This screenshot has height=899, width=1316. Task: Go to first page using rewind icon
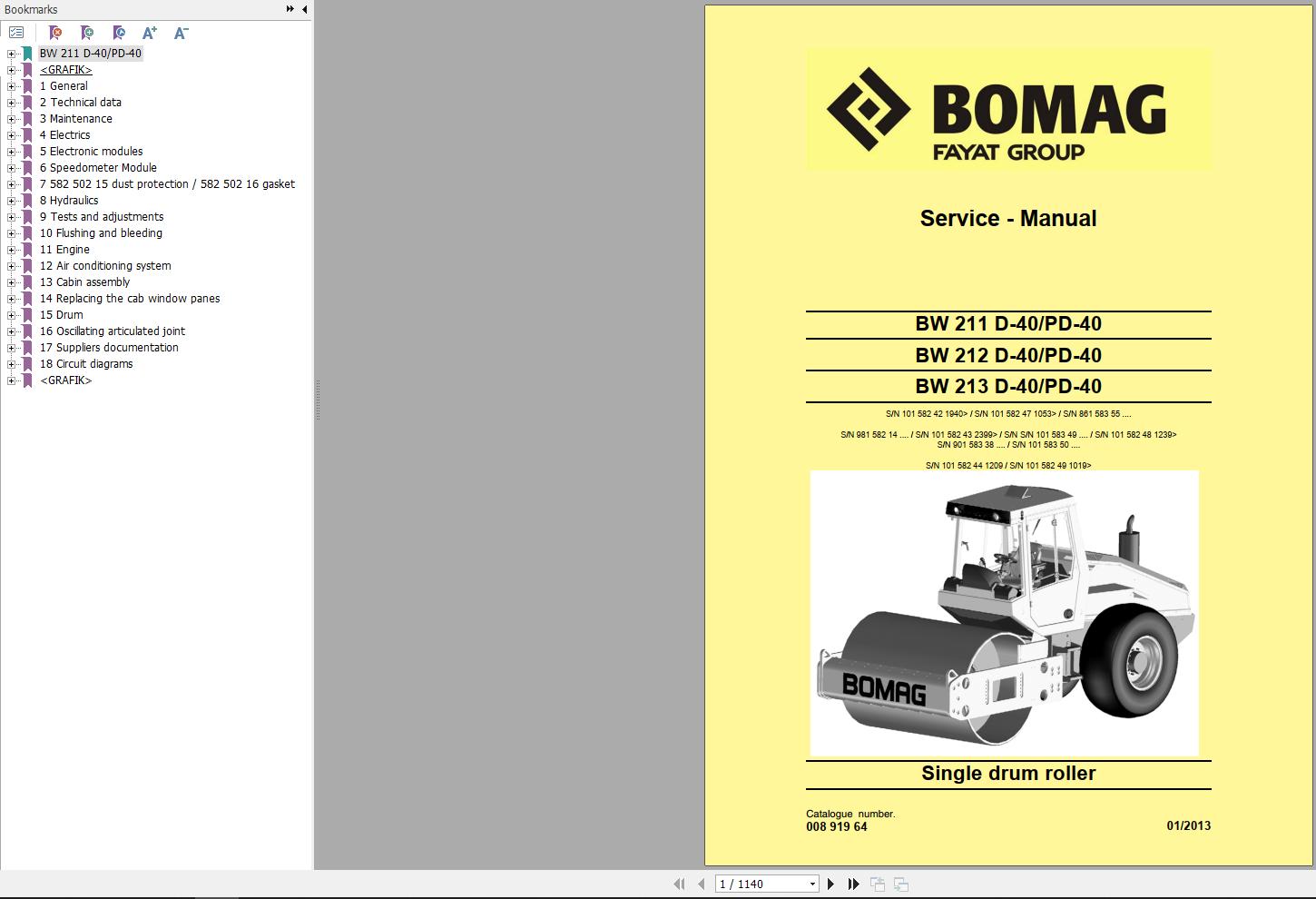click(x=680, y=884)
